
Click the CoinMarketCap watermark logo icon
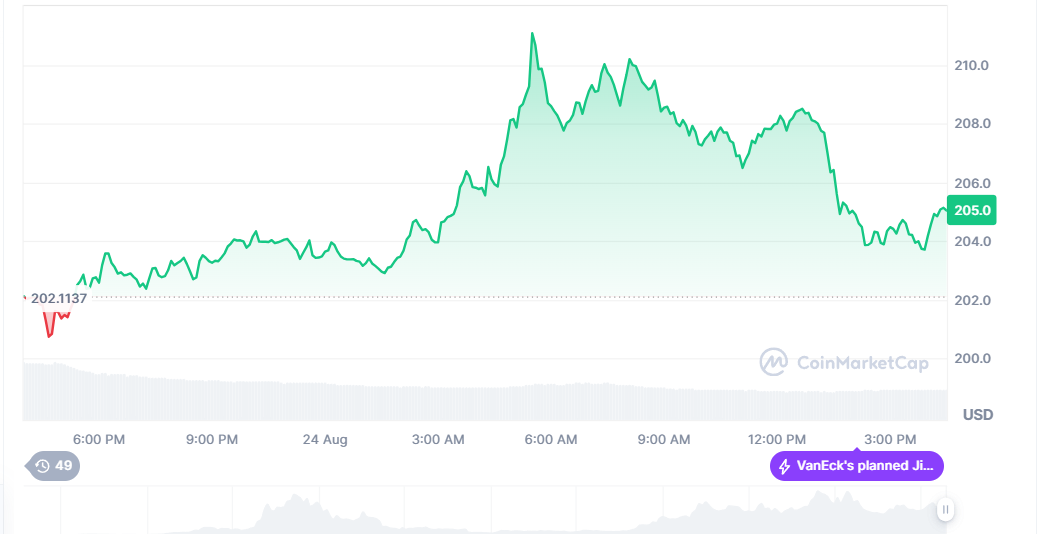click(x=774, y=362)
